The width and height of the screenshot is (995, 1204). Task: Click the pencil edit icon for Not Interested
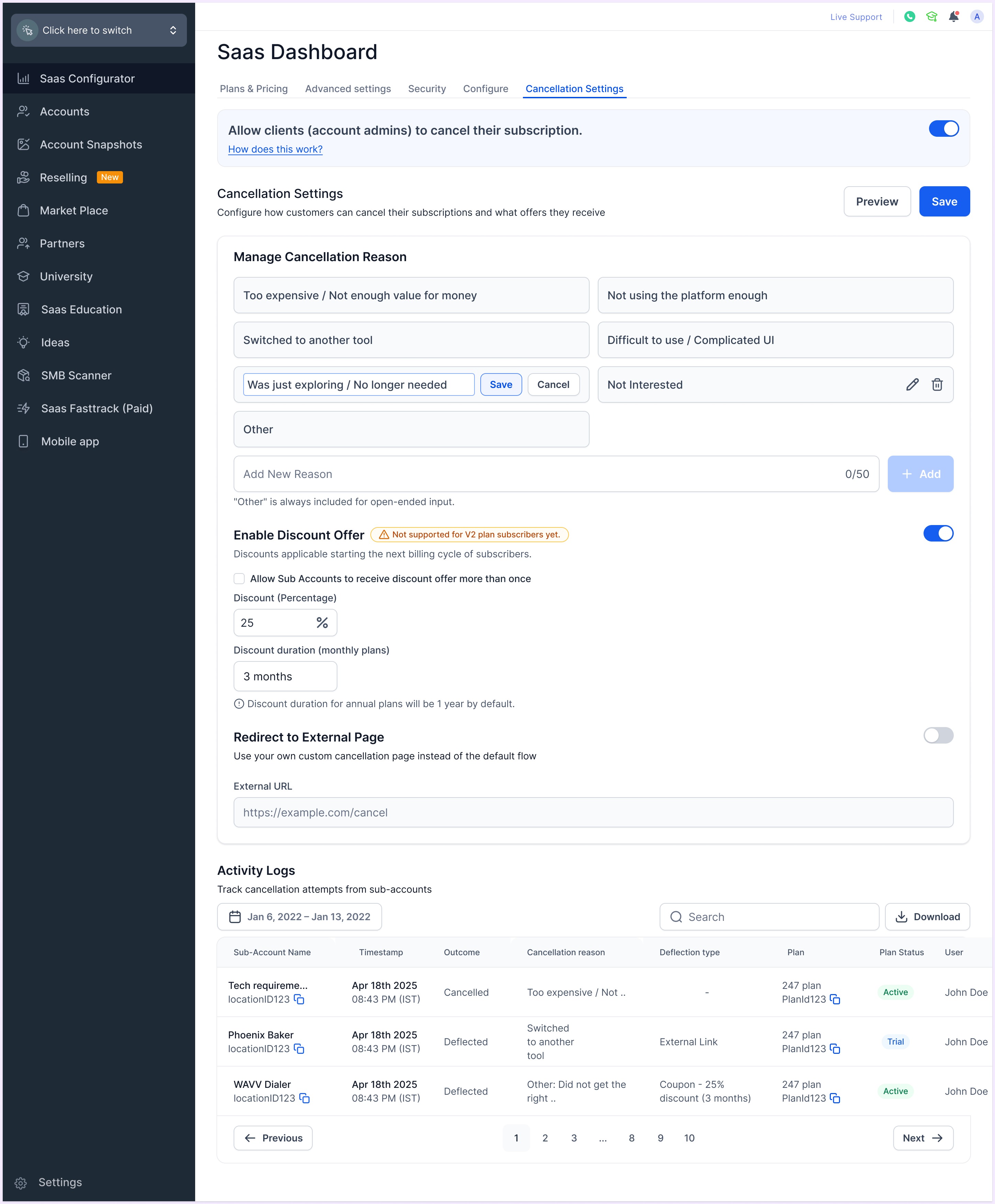pos(912,384)
